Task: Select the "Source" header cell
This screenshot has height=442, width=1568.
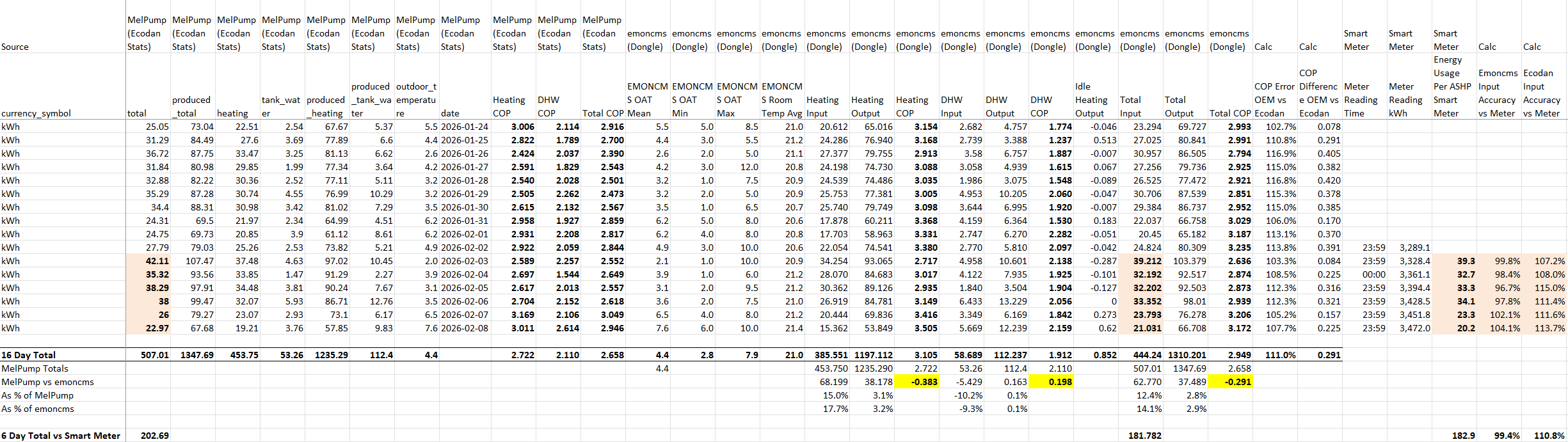Action: [15, 47]
